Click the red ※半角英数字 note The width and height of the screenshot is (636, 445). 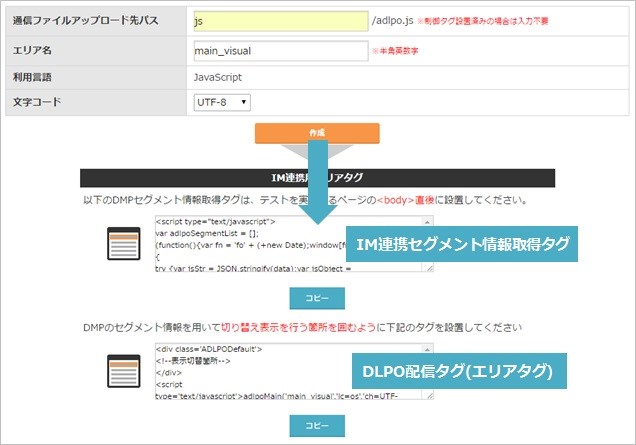click(x=395, y=51)
